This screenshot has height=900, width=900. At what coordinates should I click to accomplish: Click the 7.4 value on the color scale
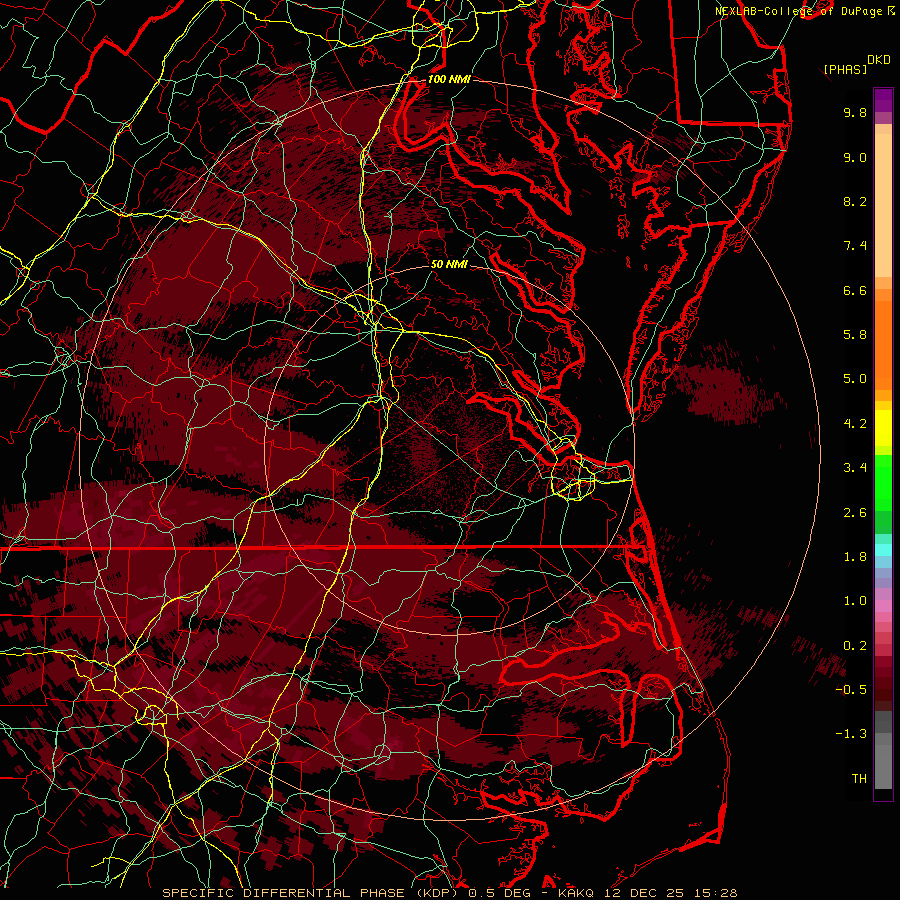tap(855, 246)
